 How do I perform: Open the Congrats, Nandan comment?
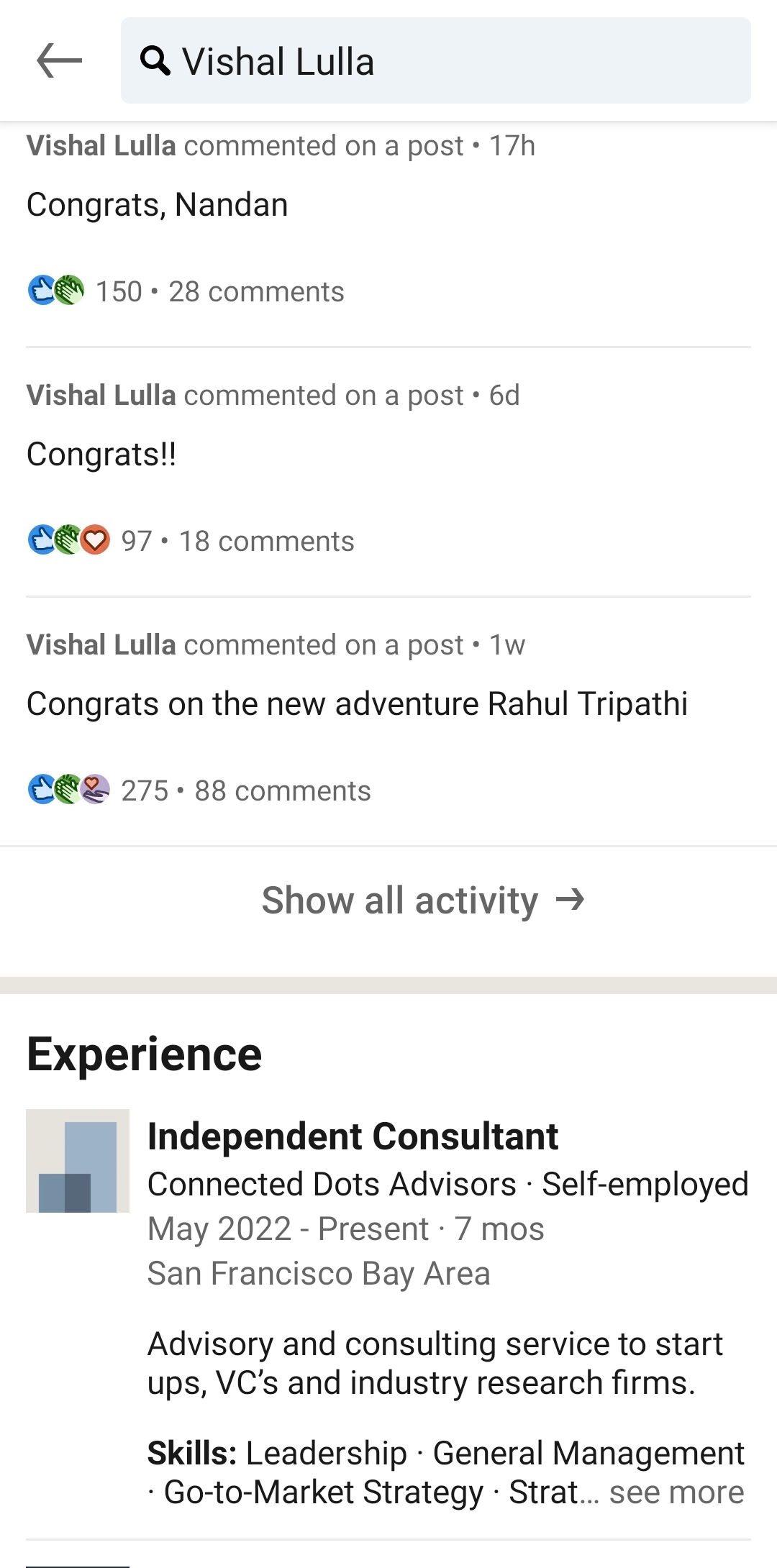(158, 205)
